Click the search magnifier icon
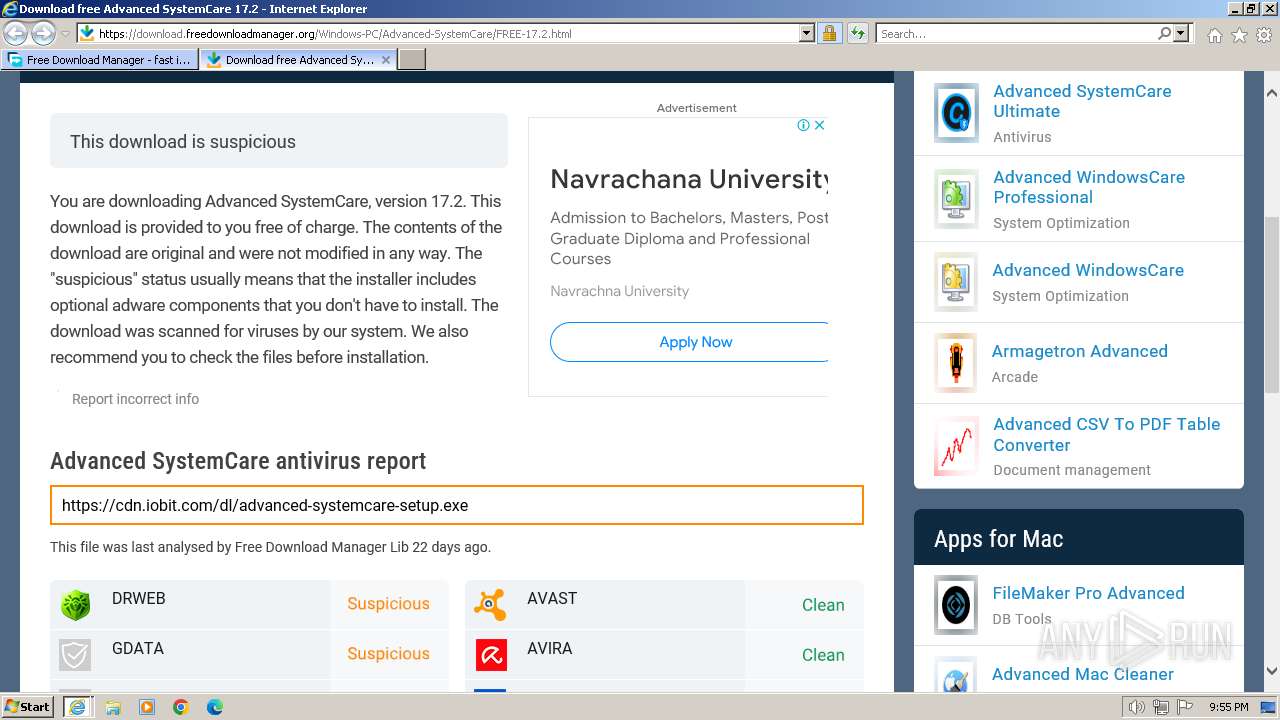The height and width of the screenshot is (720, 1280). [x=1164, y=33]
